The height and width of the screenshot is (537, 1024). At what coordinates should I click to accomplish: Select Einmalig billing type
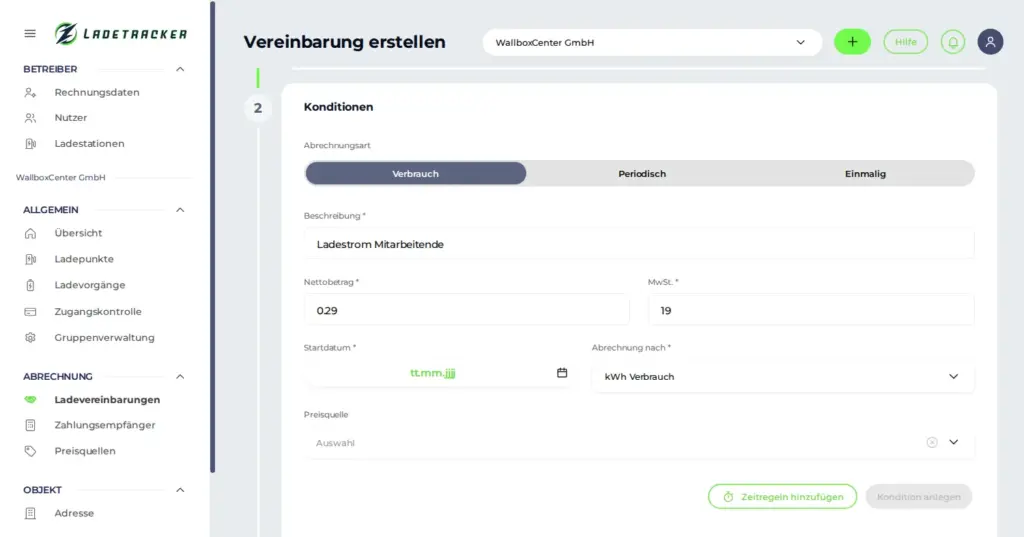click(865, 174)
